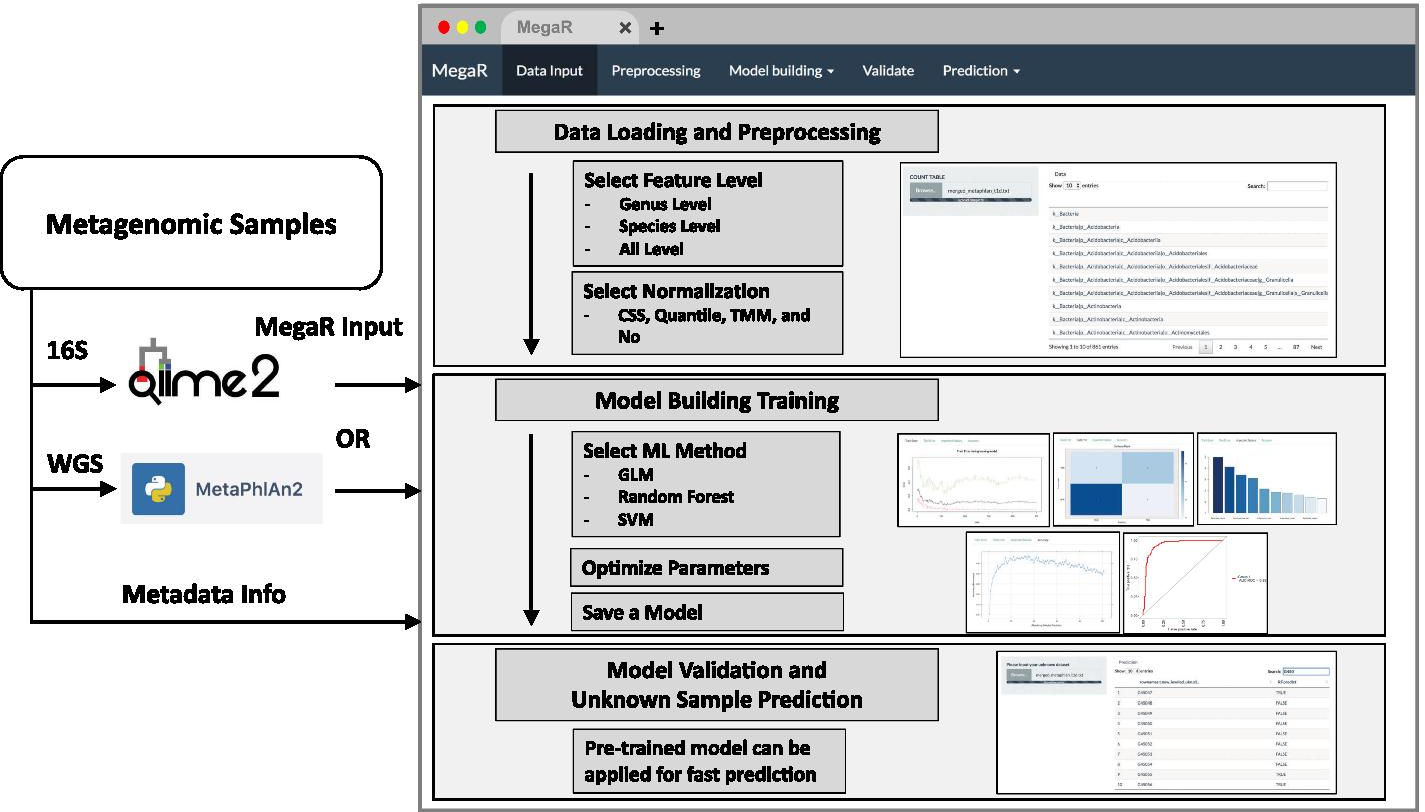Screen dimensions: 1425x812
Task: Click the Model Building Training header
Action: 717,400
